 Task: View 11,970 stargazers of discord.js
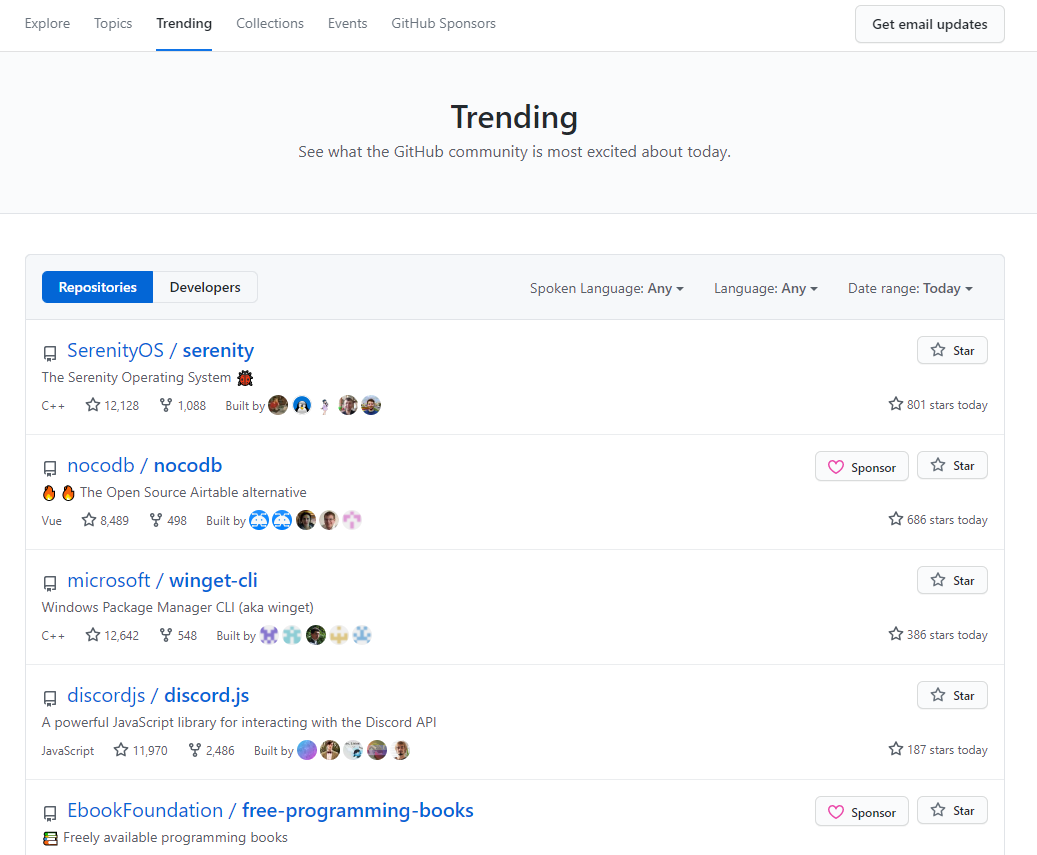pos(140,751)
